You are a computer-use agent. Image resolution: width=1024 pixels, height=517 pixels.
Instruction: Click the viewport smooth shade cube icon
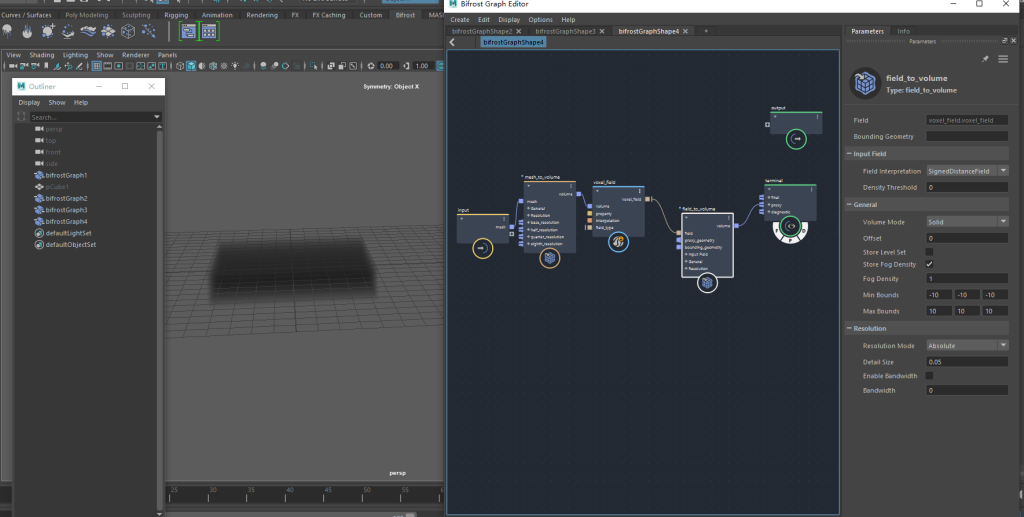point(191,66)
